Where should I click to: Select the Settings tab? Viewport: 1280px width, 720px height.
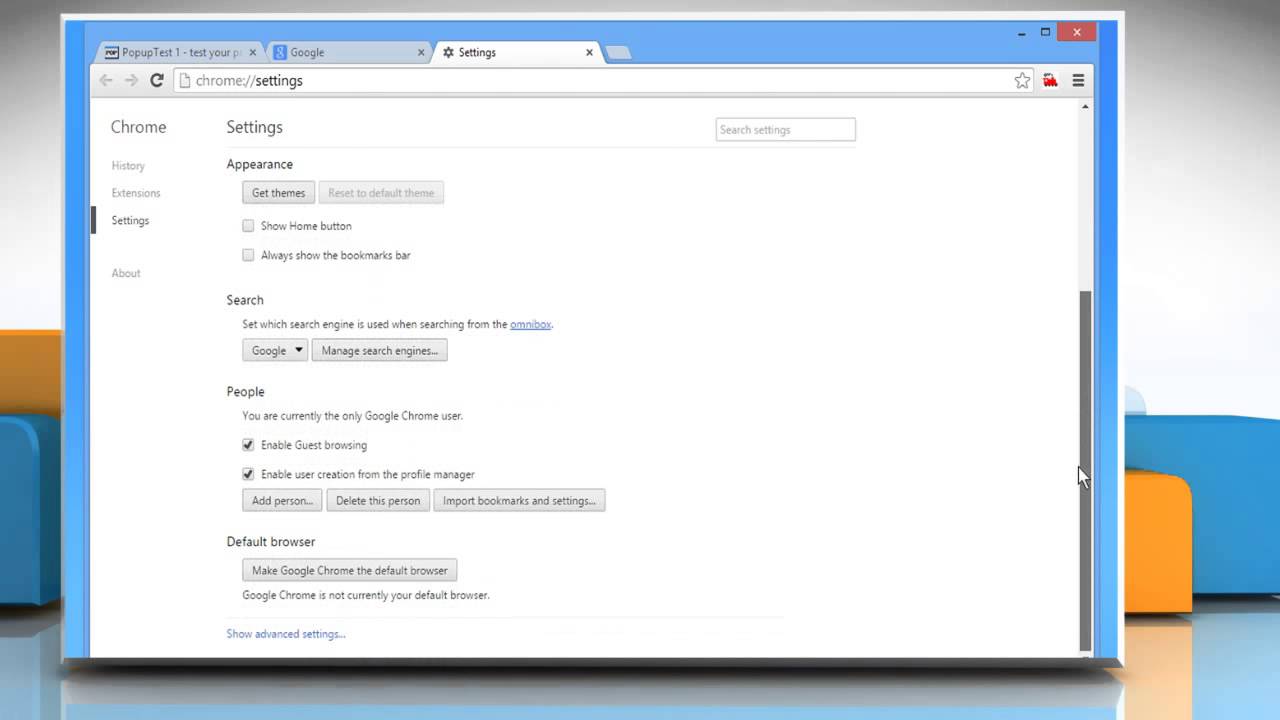(517, 52)
